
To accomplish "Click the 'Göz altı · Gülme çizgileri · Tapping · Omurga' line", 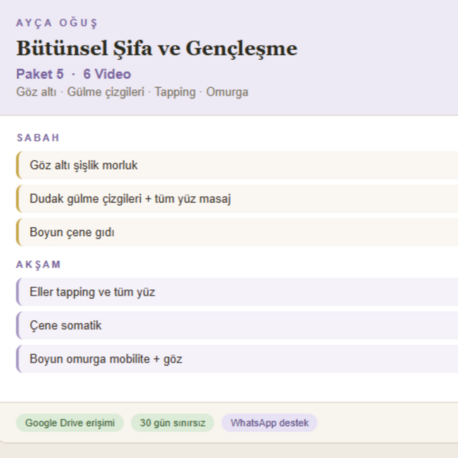I will point(132,92).
